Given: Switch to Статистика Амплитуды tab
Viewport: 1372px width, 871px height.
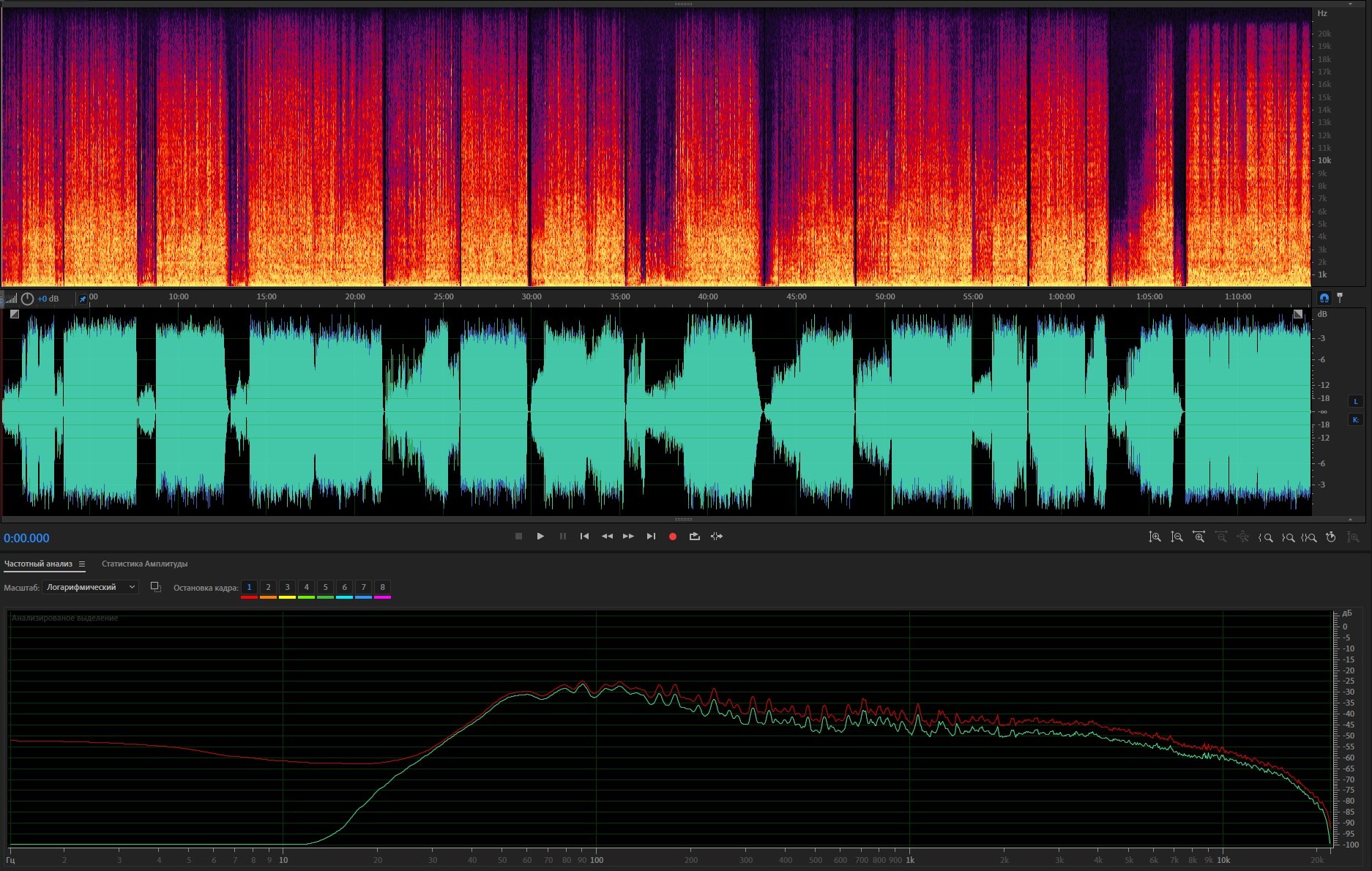Looking at the screenshot, I should (144, 564).
